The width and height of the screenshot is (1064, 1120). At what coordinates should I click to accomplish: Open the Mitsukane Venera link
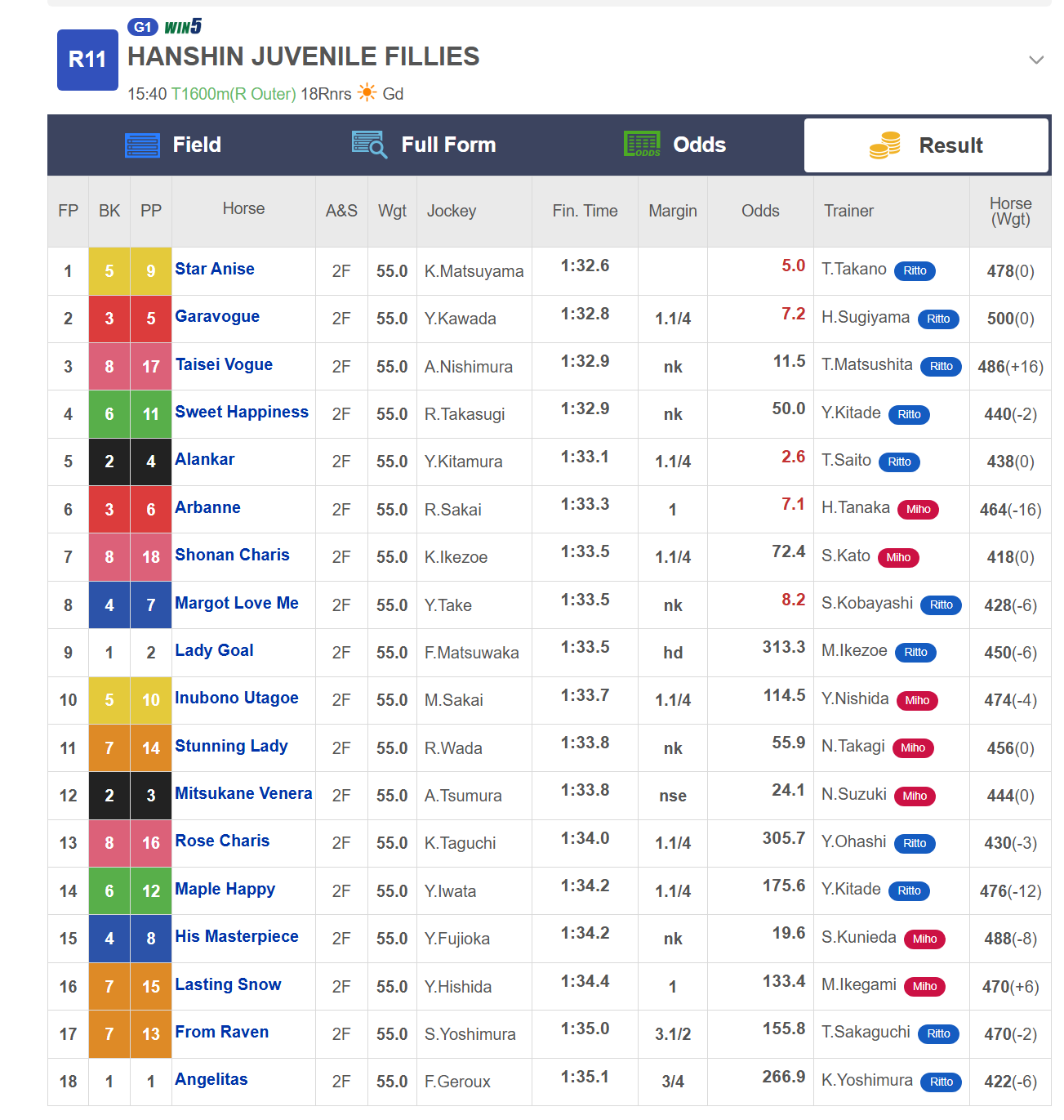point(243,793)
